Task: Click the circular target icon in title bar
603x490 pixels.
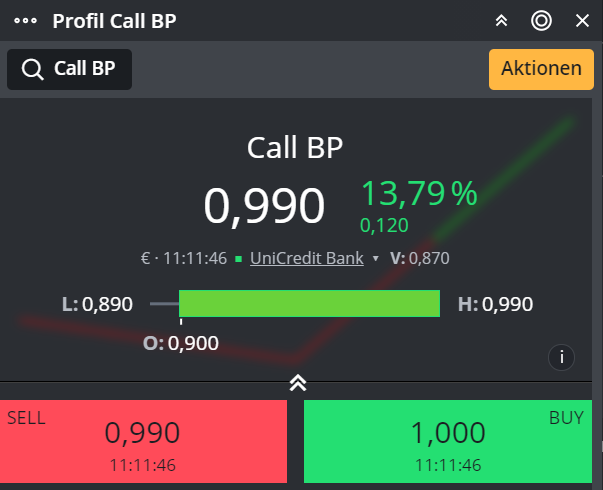Action: click(x=542, y=21)
